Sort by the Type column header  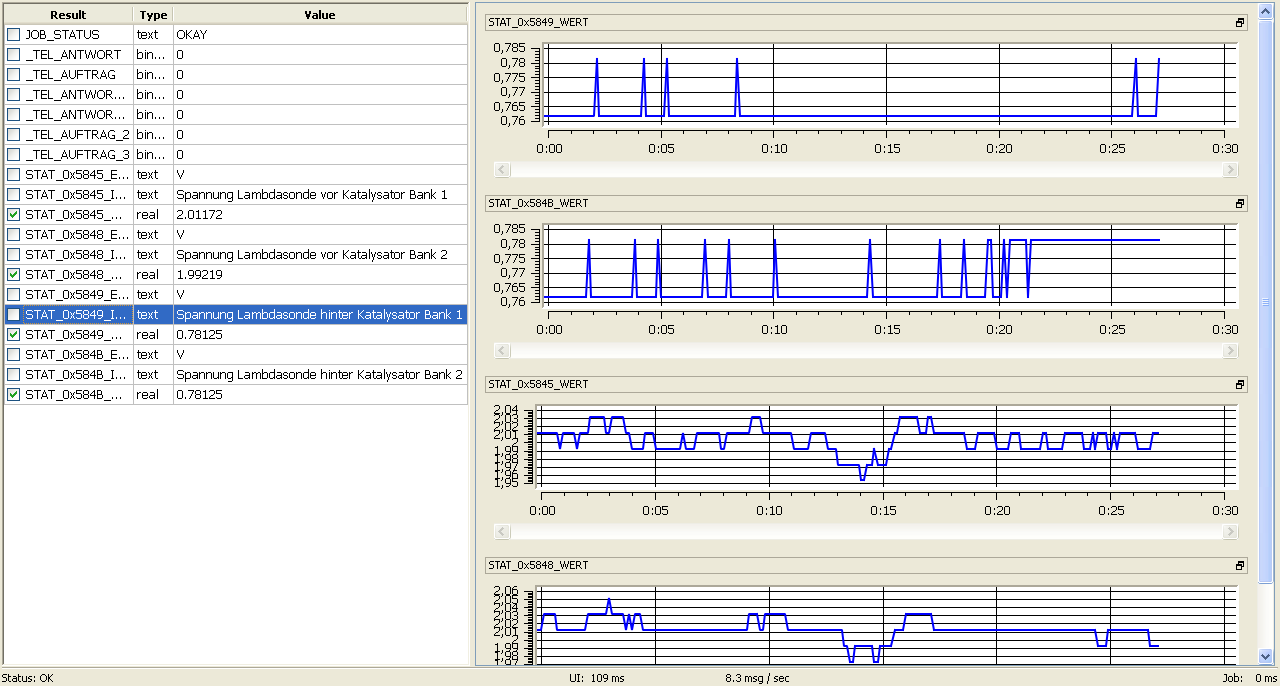coord(153,15)
